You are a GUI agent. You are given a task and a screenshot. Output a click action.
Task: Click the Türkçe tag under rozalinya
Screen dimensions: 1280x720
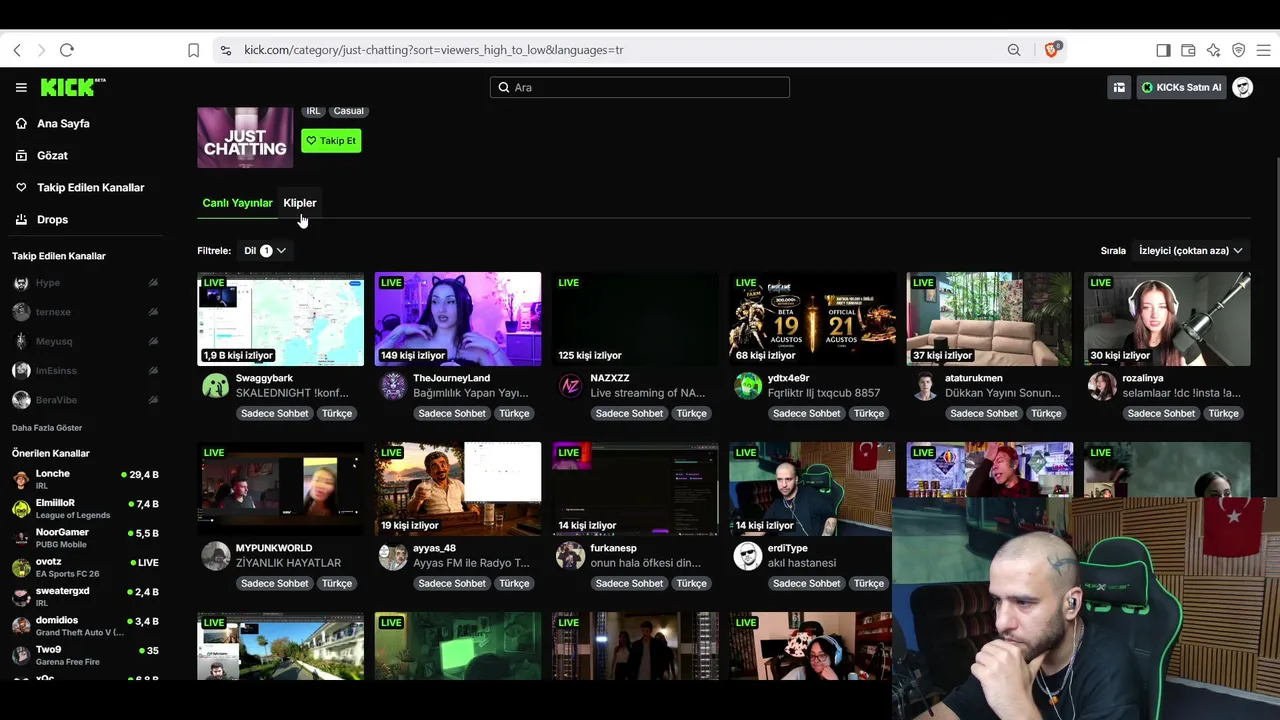point(1223,414)
